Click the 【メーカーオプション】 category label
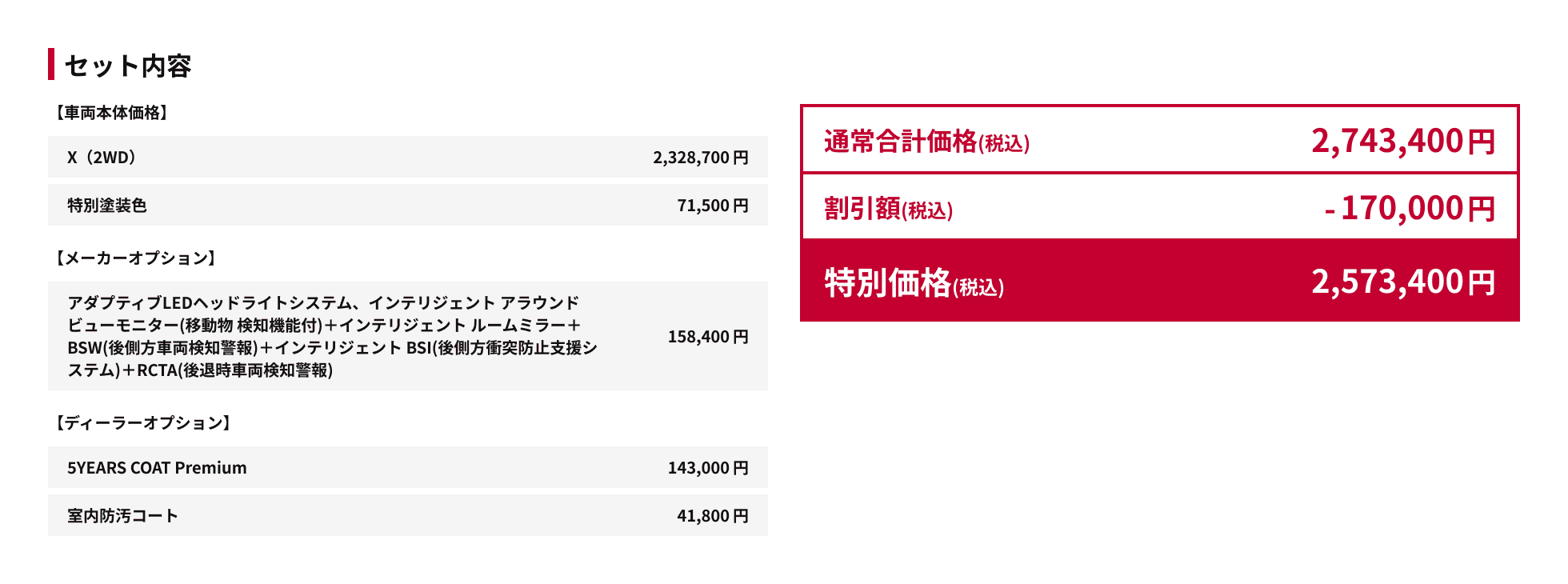1568x584 pixels. 135,258
